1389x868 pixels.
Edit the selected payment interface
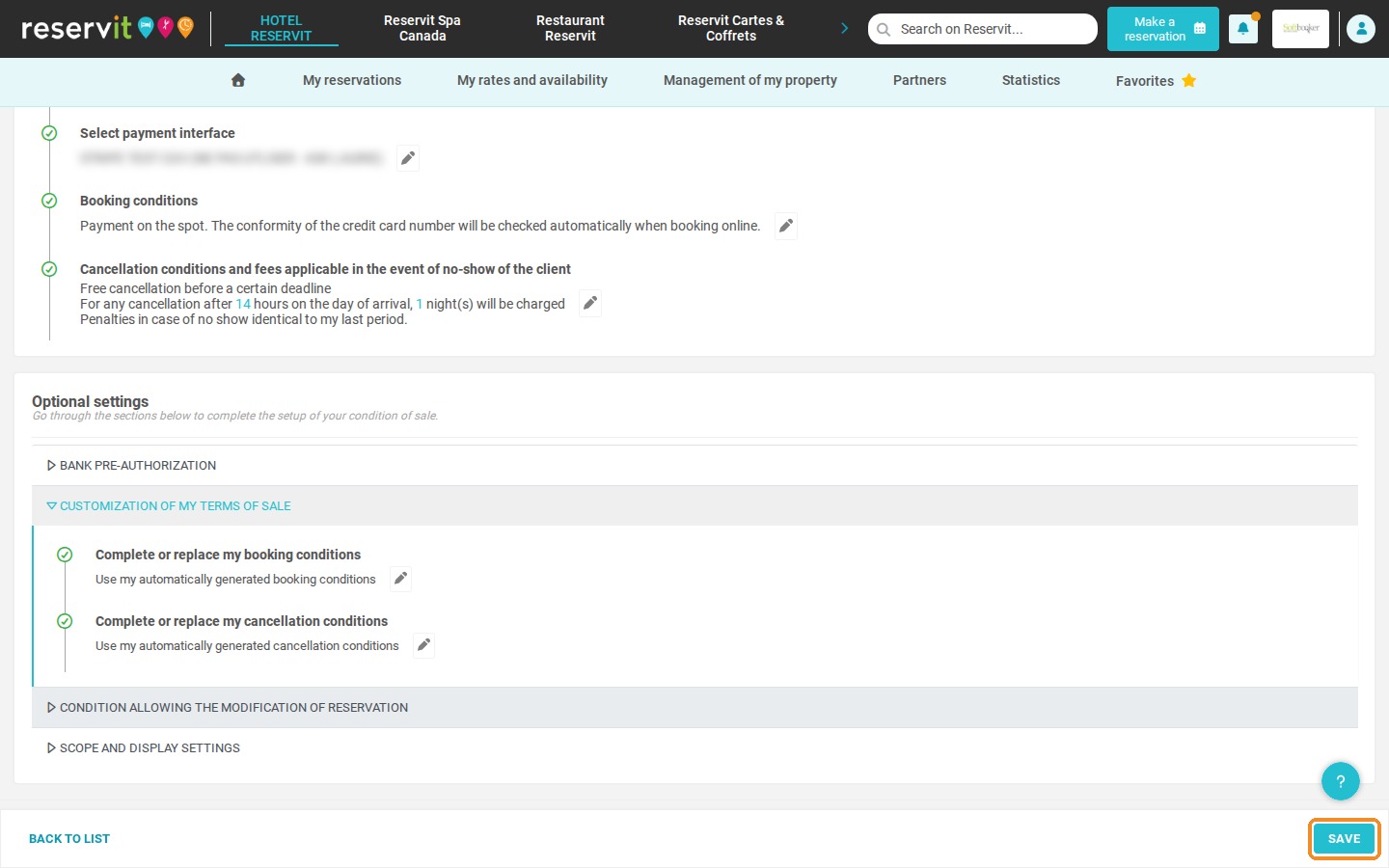point(408,158)
